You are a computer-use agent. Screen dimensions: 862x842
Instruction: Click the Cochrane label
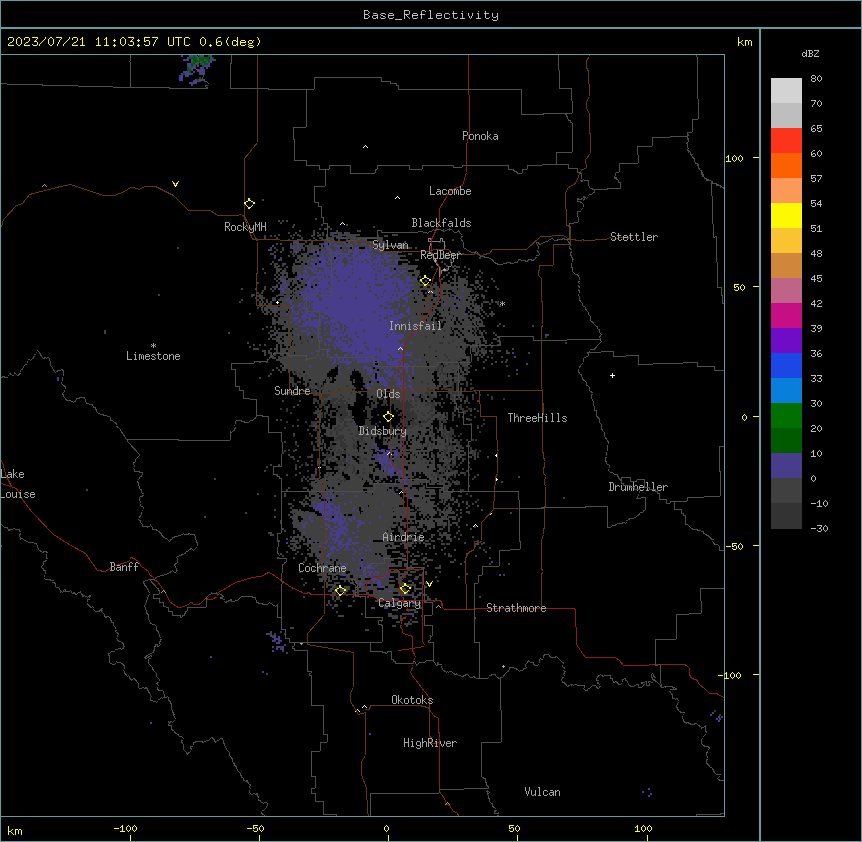[x=322, y=568]
